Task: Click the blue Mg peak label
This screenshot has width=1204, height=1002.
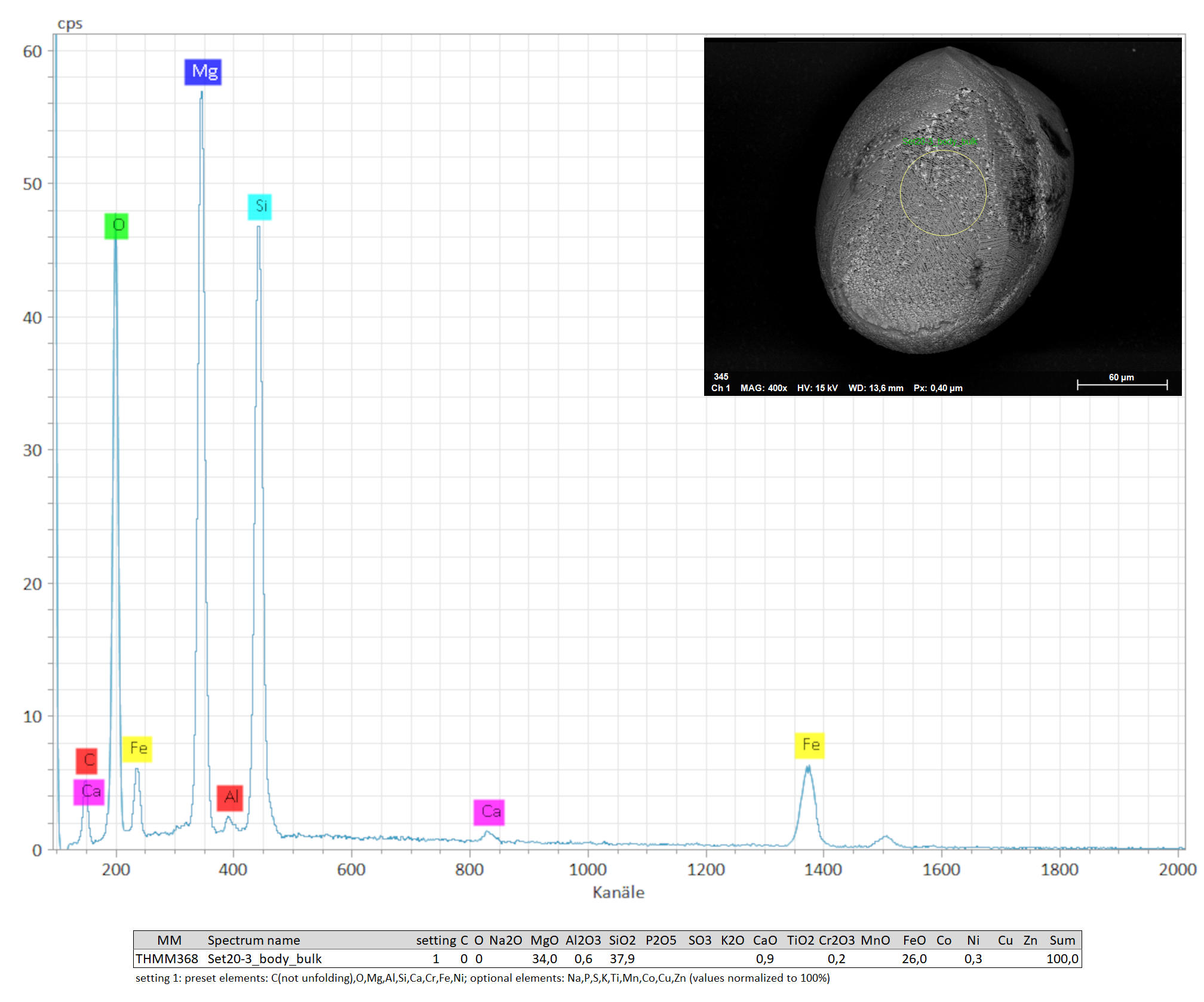Action: [203, 72]
